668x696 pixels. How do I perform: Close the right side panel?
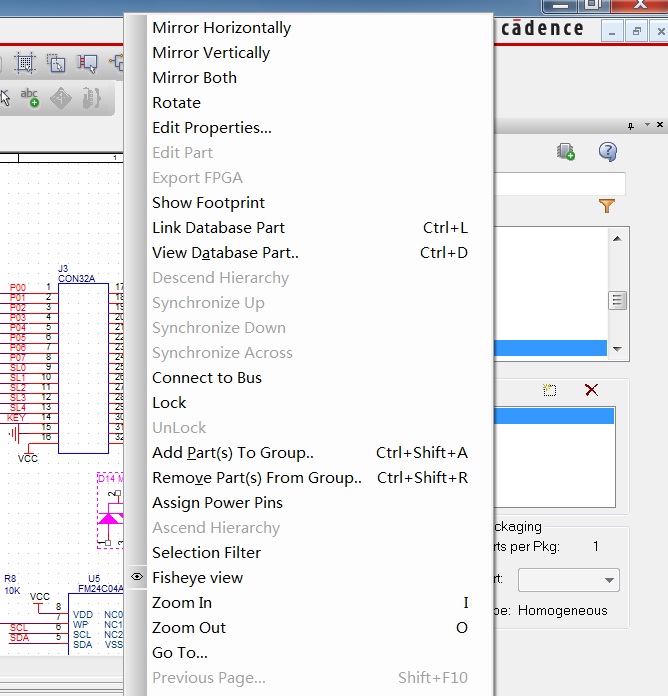tap(660, 125)
